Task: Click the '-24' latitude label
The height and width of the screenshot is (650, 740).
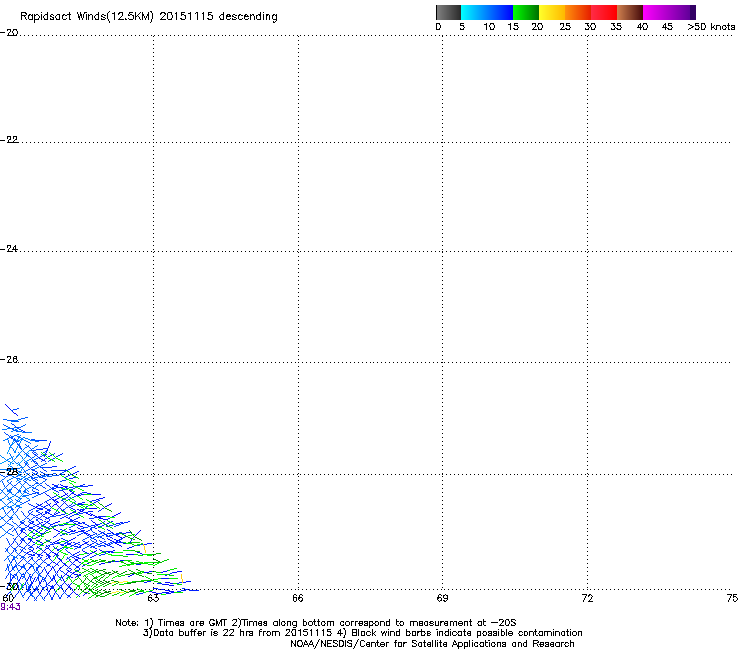Action: click(9, 249)
